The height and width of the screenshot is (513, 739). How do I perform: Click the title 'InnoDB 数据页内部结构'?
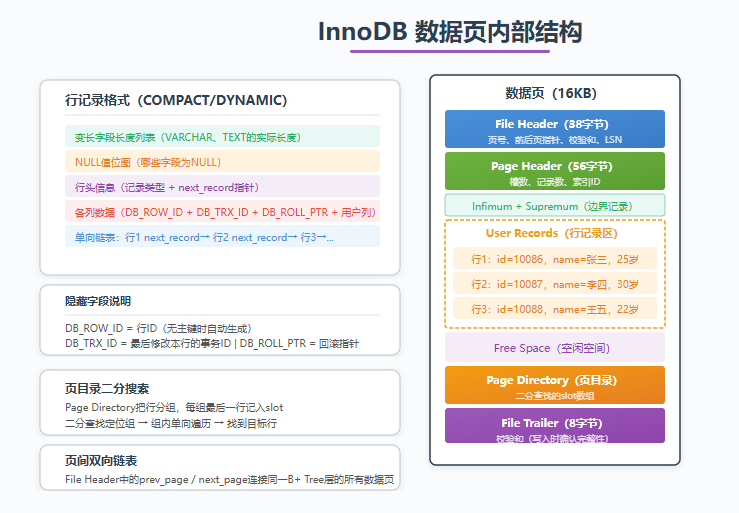(450, 32)
